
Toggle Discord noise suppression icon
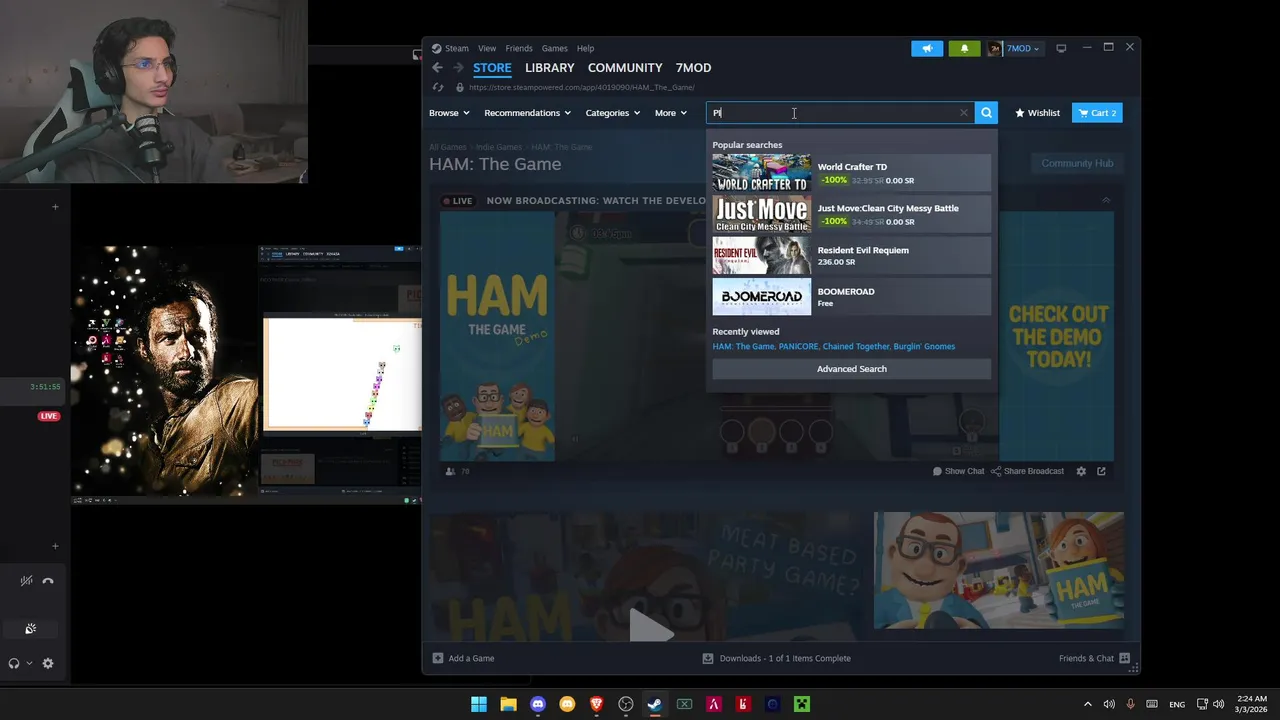pos(27,581)
